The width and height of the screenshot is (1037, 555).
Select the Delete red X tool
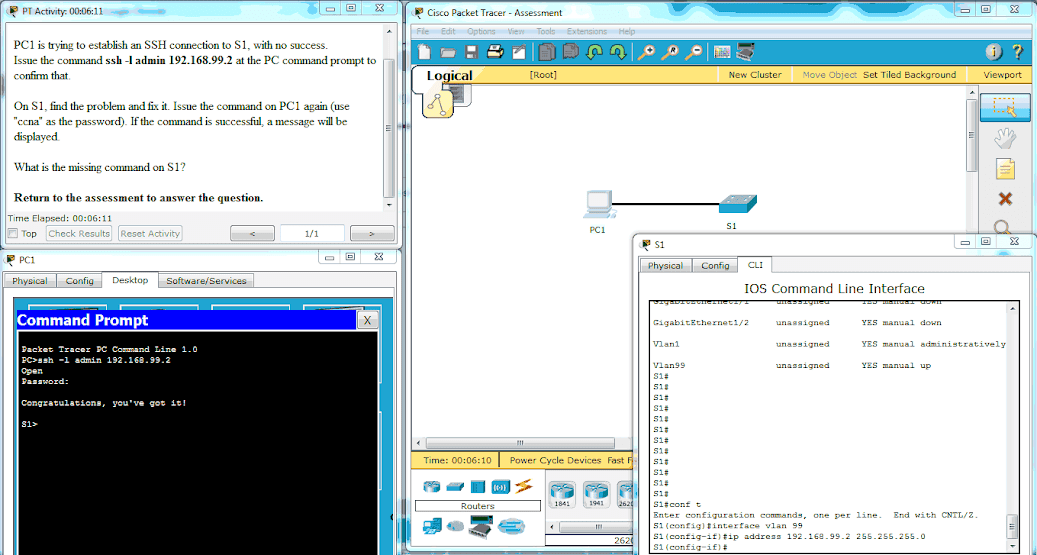coord(1005,198)
